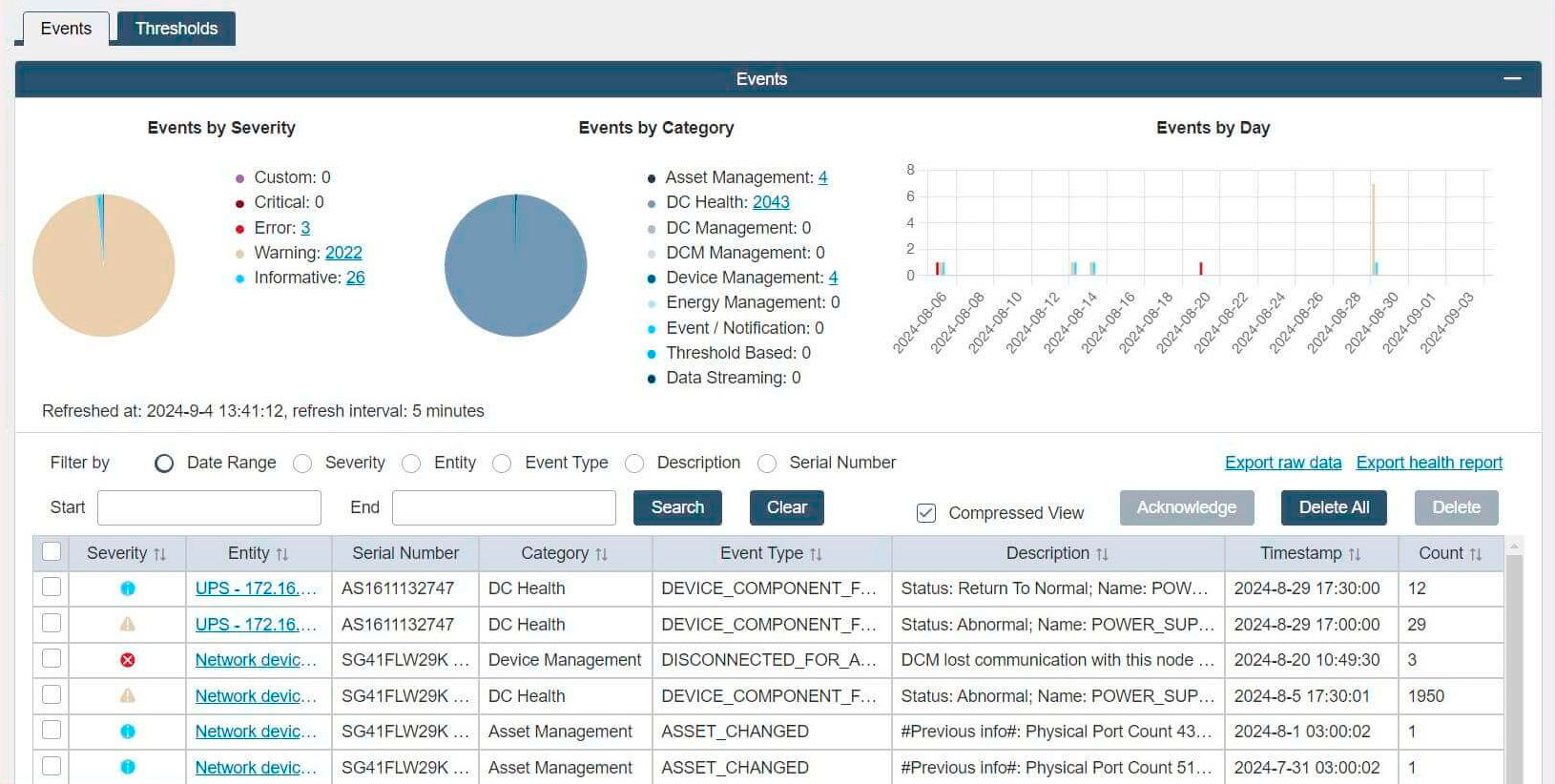Check the row with count 1950
The width and height of the screenshot is (1555, 784).
pos(52,694)
